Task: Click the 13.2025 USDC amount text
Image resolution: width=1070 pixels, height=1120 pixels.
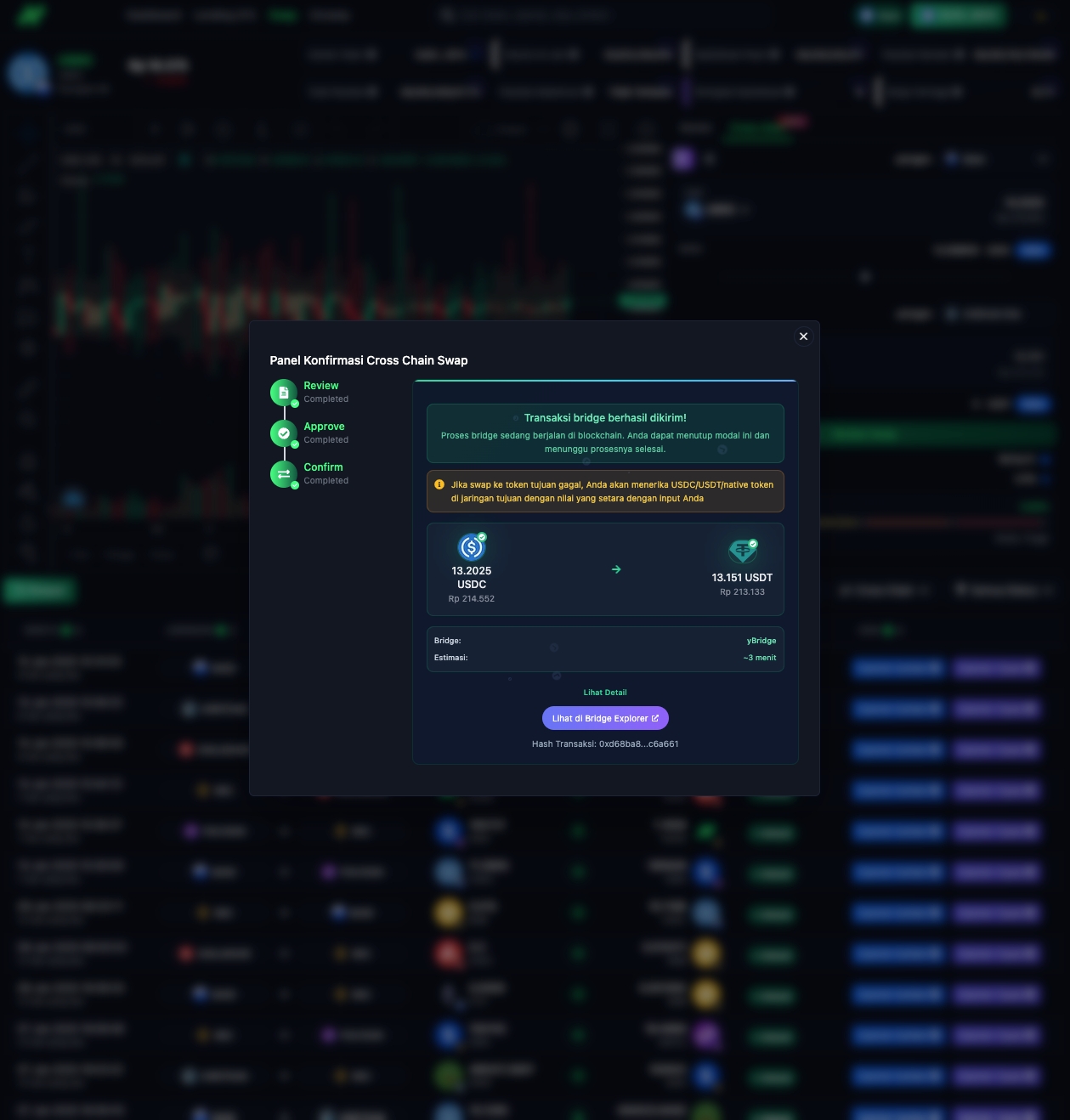Action: point(472,577)
